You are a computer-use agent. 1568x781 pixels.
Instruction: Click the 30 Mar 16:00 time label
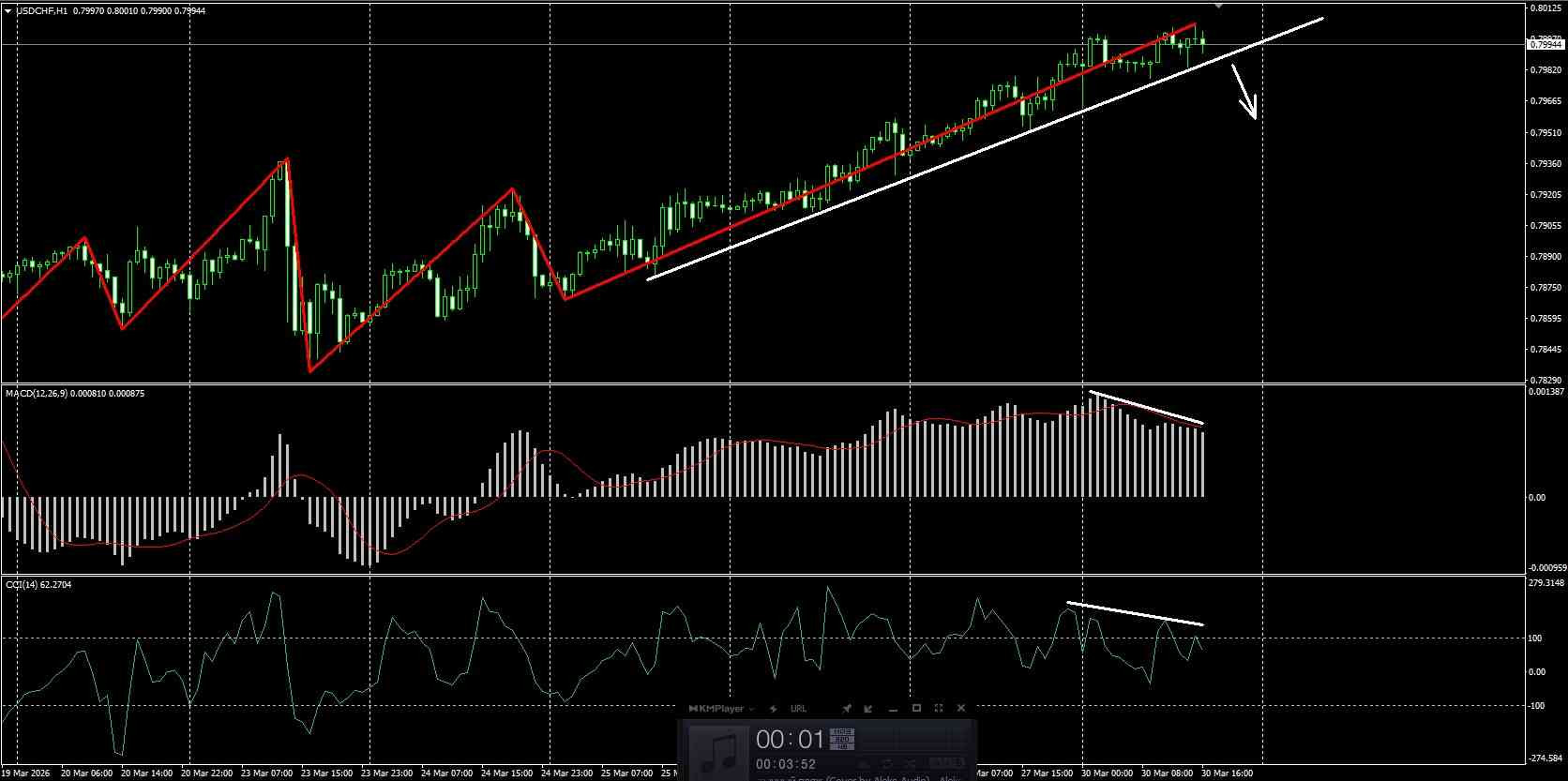(1227, 773)
